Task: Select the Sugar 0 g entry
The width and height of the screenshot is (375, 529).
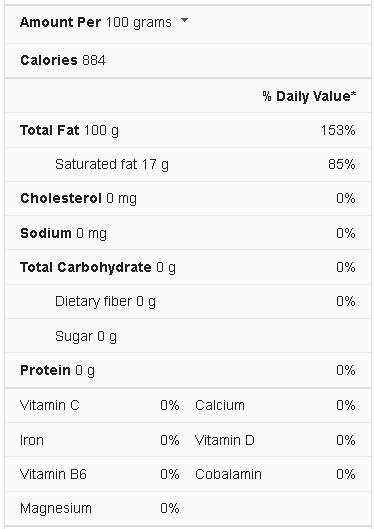Action: [86, 336]
